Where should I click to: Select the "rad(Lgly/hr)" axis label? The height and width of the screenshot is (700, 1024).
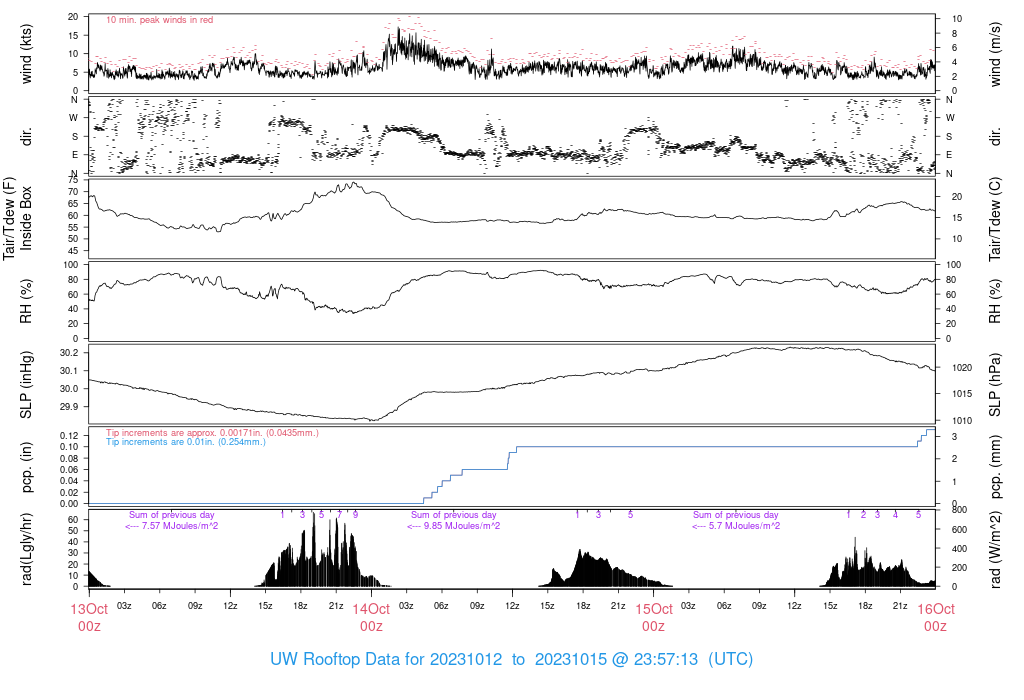[26, 549]
